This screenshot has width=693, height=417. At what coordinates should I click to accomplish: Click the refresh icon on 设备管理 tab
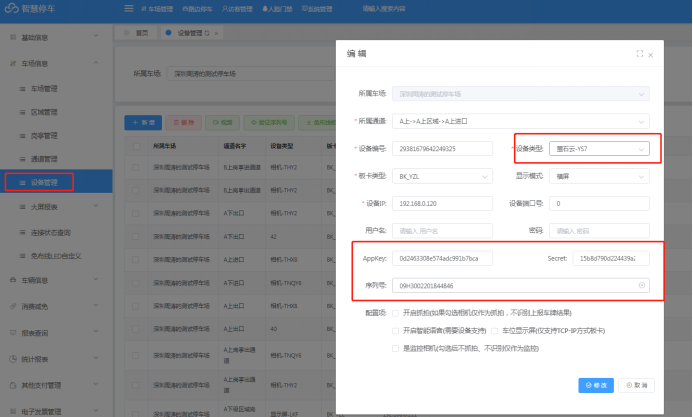[207, 33]
